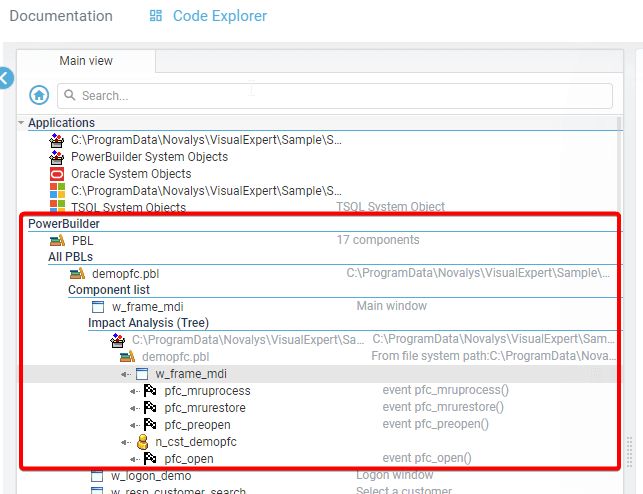Collapse the Applications section arrow
The width and height of the screenshot is (643, 494).
(x=21, y=123)
